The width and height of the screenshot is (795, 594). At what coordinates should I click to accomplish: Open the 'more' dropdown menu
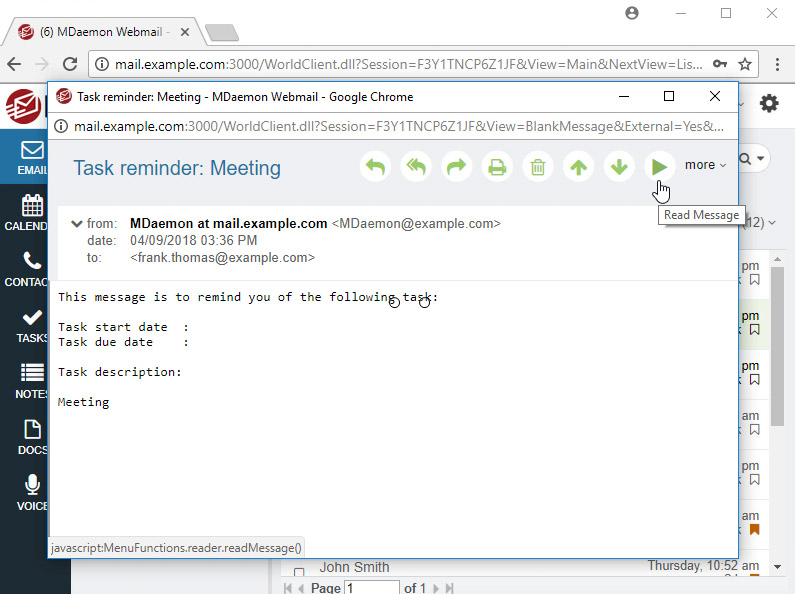[x=705, y=165]
